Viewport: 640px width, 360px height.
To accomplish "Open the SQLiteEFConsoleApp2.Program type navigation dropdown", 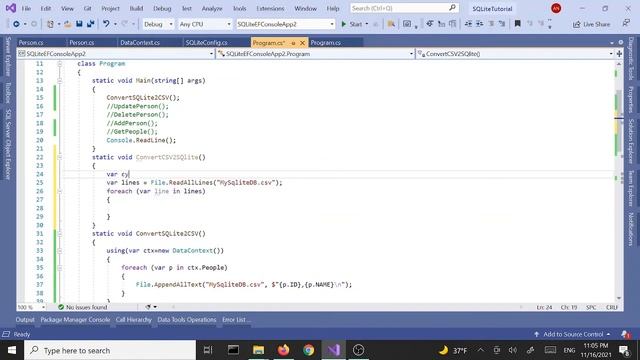I will click(x=315, y=53).
